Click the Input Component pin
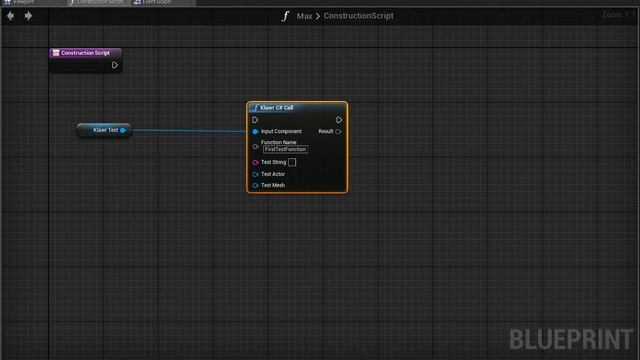This screenshot has height=360, width=640. pyautogui.click(x=256, y=131)
